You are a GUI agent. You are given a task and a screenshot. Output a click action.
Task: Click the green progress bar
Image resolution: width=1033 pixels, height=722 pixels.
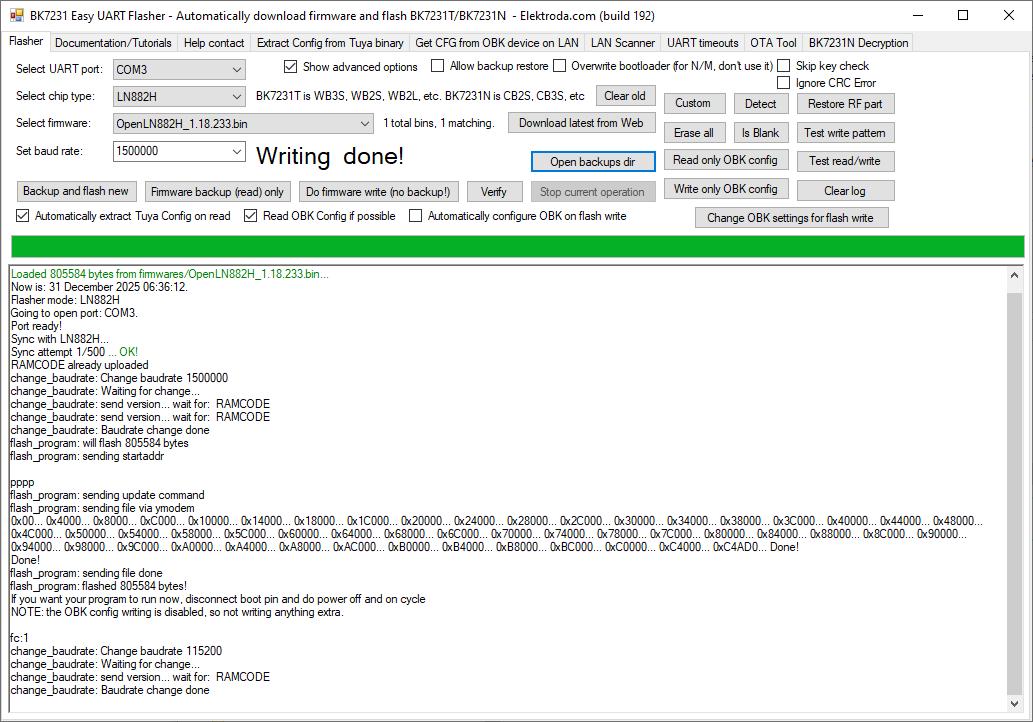click(517, 246)
